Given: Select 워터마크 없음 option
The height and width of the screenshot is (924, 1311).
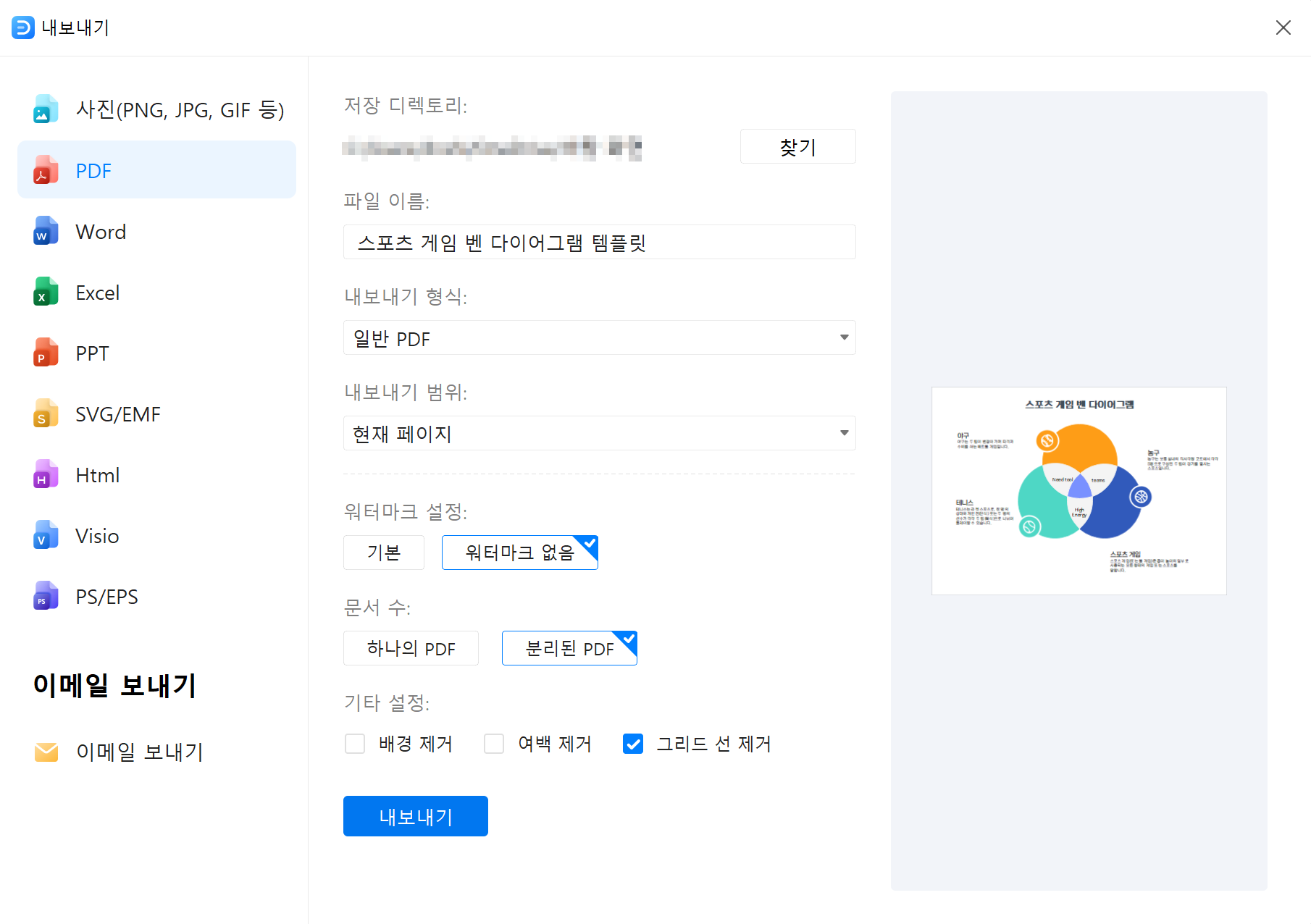Looking at the screenshot, I should [x=519, y=553].
